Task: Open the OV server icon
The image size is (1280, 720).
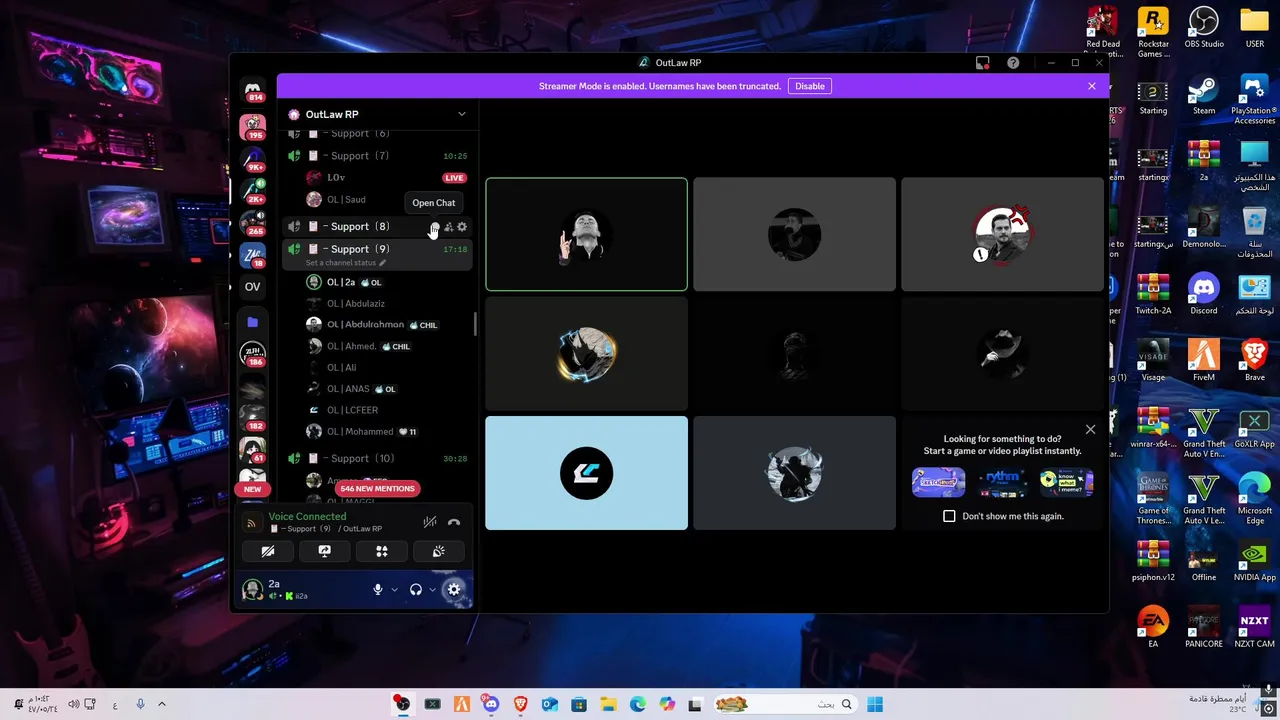Action: coord(252,287)
